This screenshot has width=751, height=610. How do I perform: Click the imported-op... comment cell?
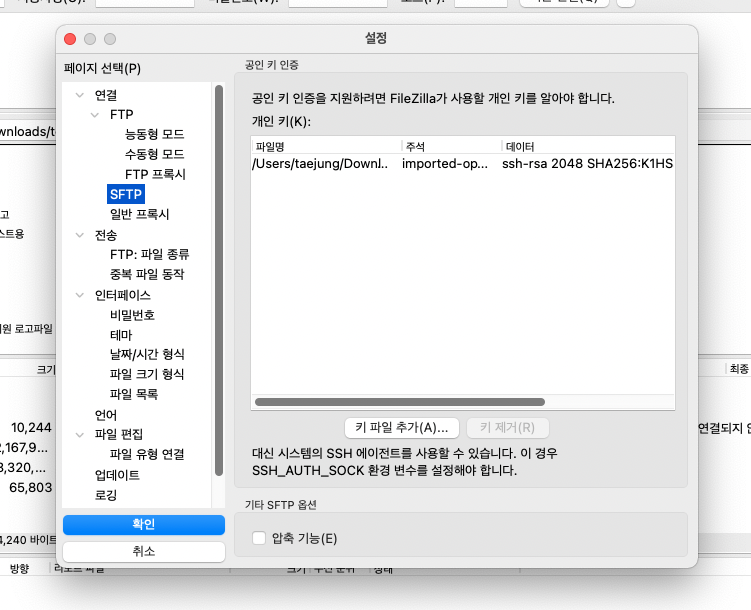pyautogui.click(x=445, y=164)
